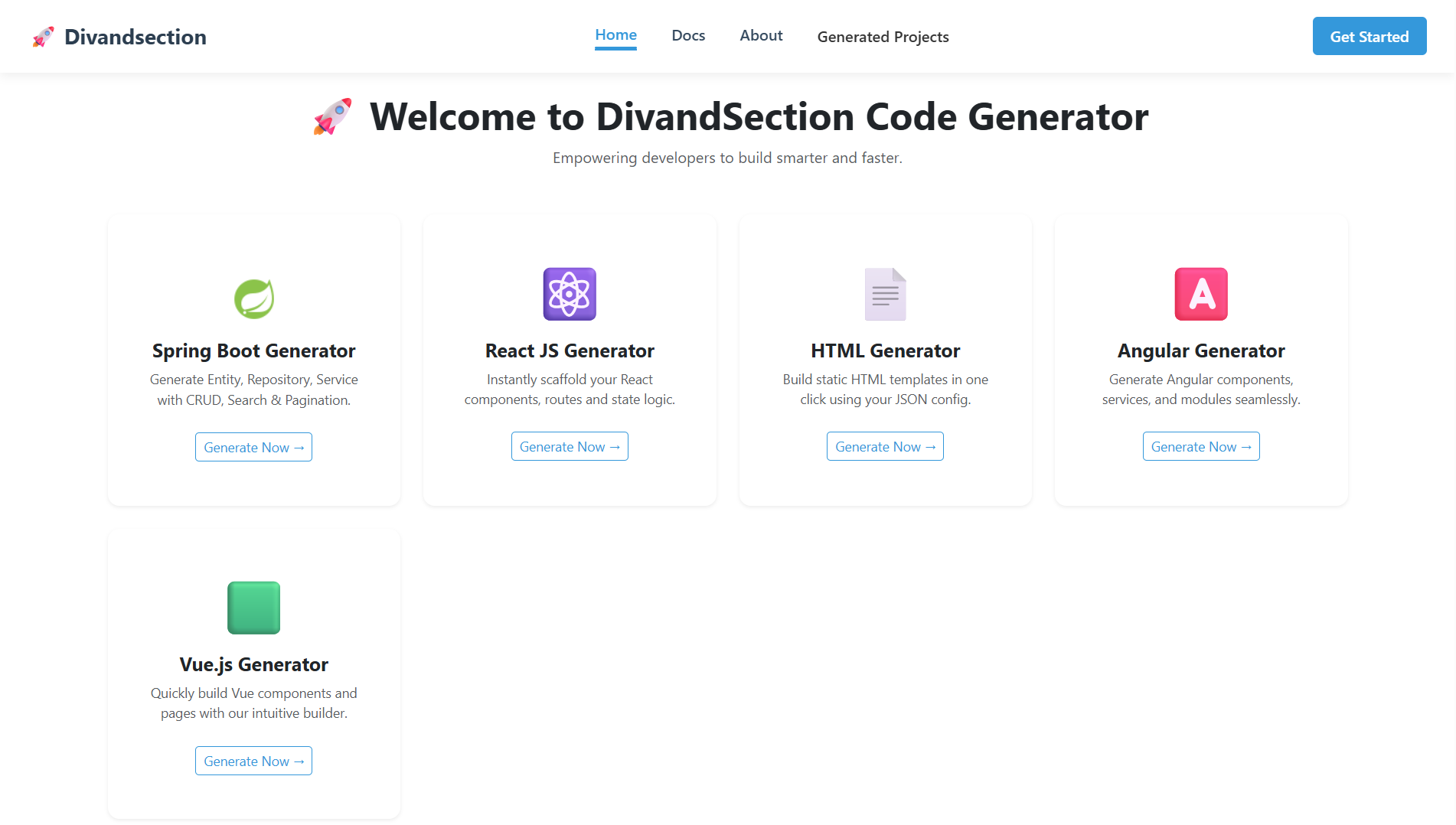Click the Spring Boot green leaf icon

pyautogui.click(x=253, y=298)
